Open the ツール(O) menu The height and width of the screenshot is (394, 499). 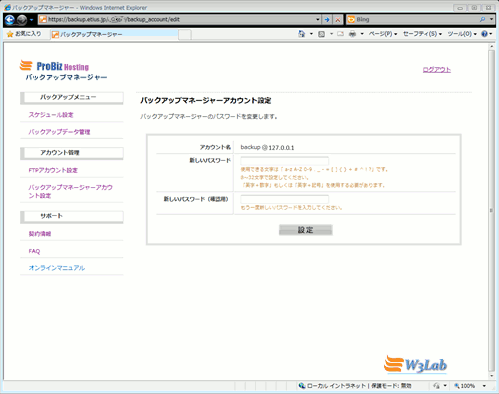(x=462, y=34)
